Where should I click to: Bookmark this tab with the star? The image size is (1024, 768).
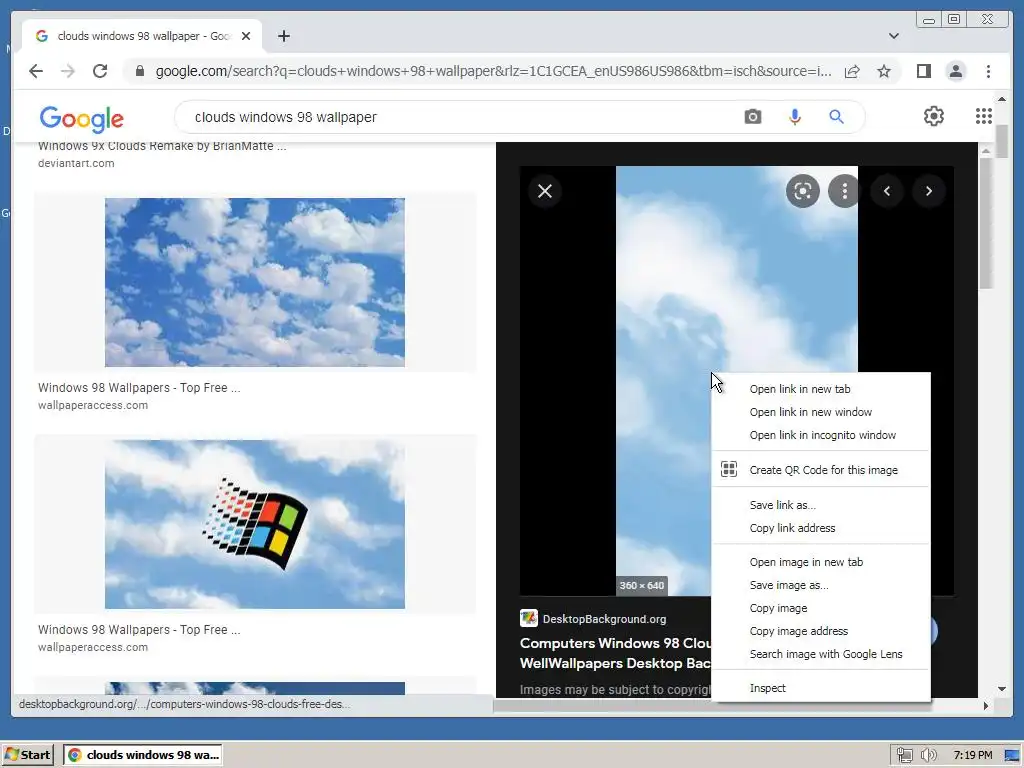point(884,71)
